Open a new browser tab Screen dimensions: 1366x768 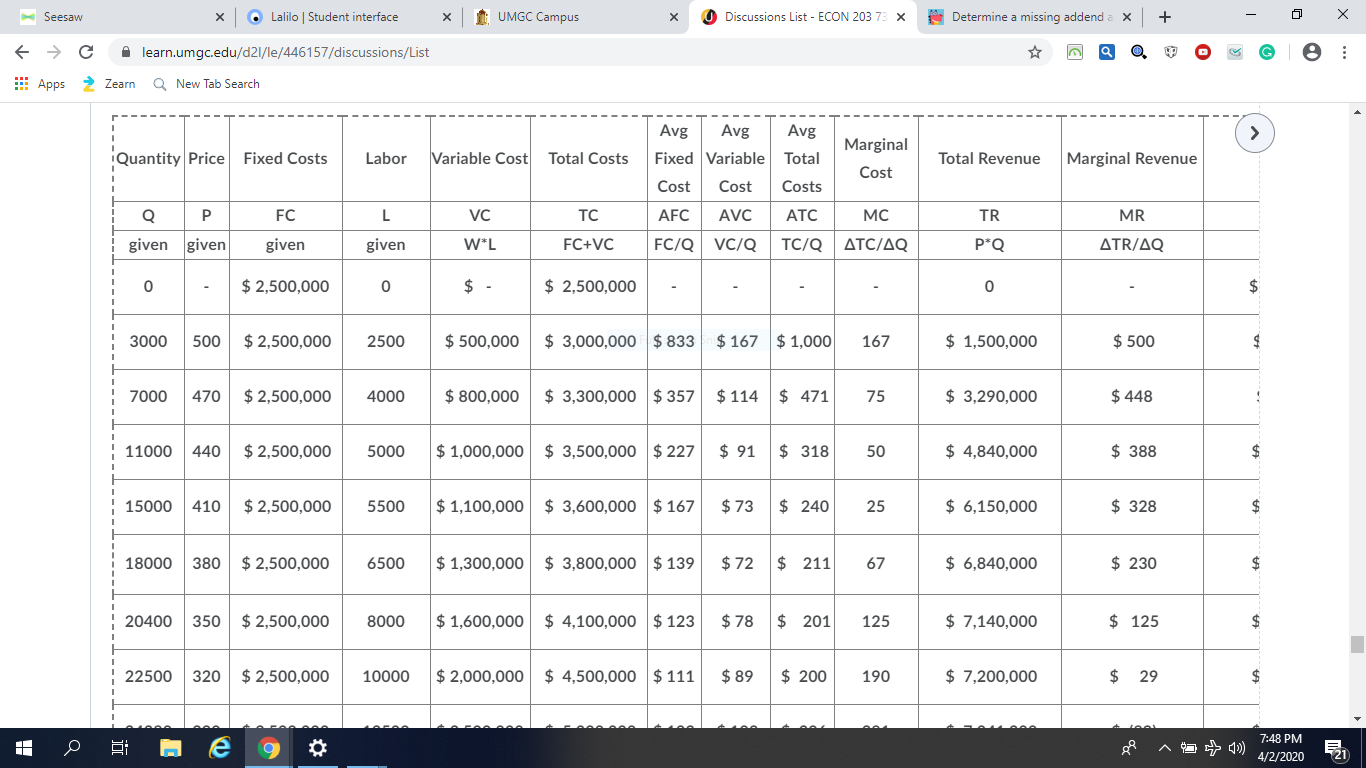[x=1166, y=17]
